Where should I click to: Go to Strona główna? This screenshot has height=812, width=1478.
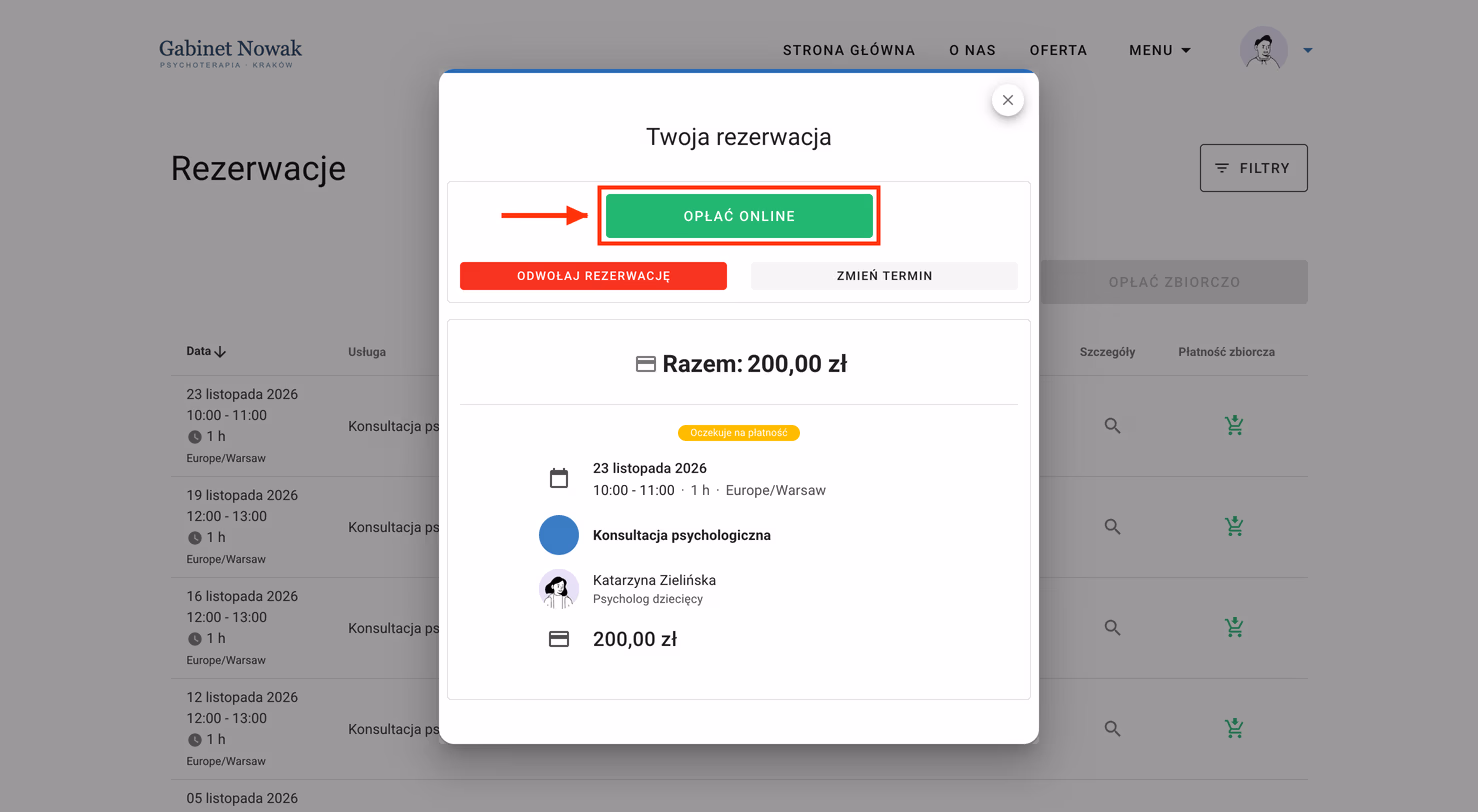tap(849, 50)
